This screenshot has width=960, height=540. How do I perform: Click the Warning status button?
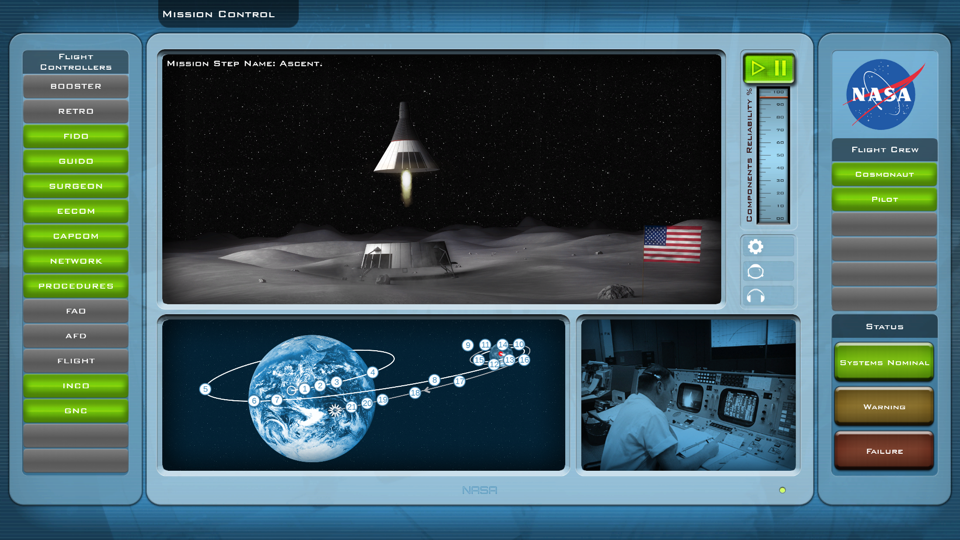click(x=884, y=407)
